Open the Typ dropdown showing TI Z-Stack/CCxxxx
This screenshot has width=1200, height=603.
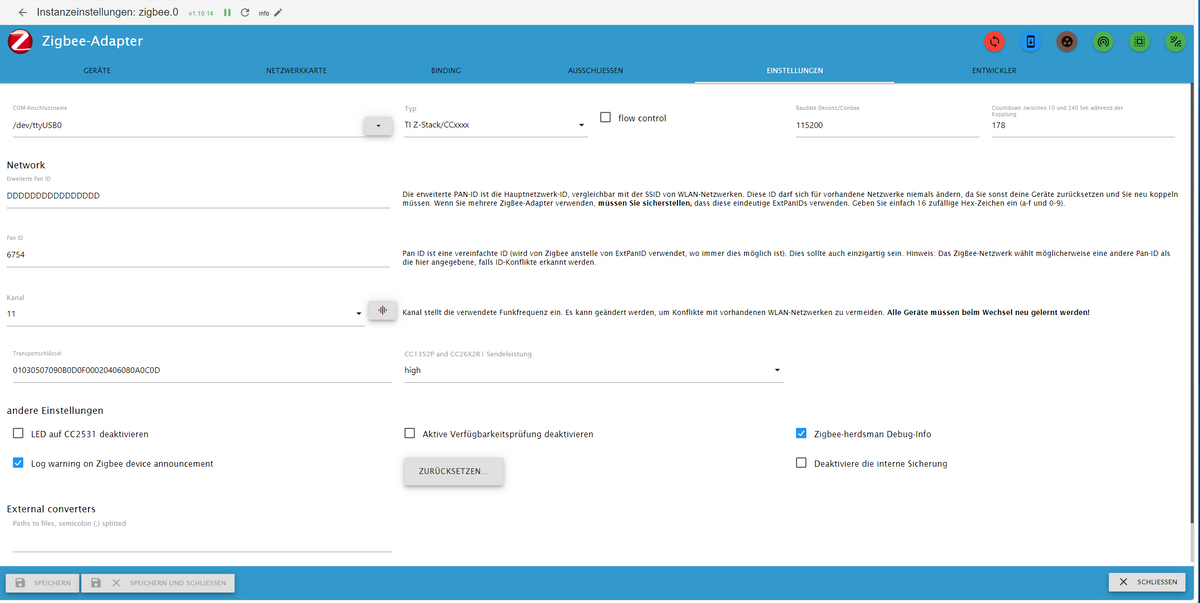(x=495, y=125)
